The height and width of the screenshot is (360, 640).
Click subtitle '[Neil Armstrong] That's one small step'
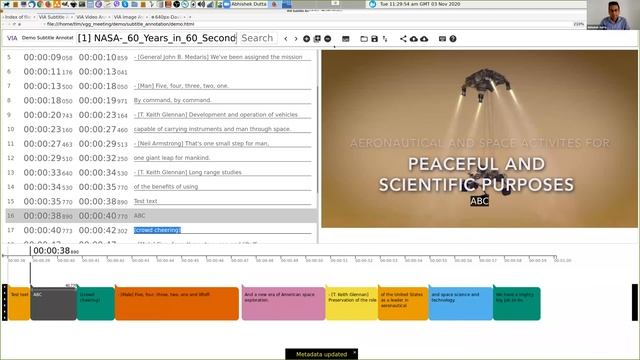[x=202, y=143]
